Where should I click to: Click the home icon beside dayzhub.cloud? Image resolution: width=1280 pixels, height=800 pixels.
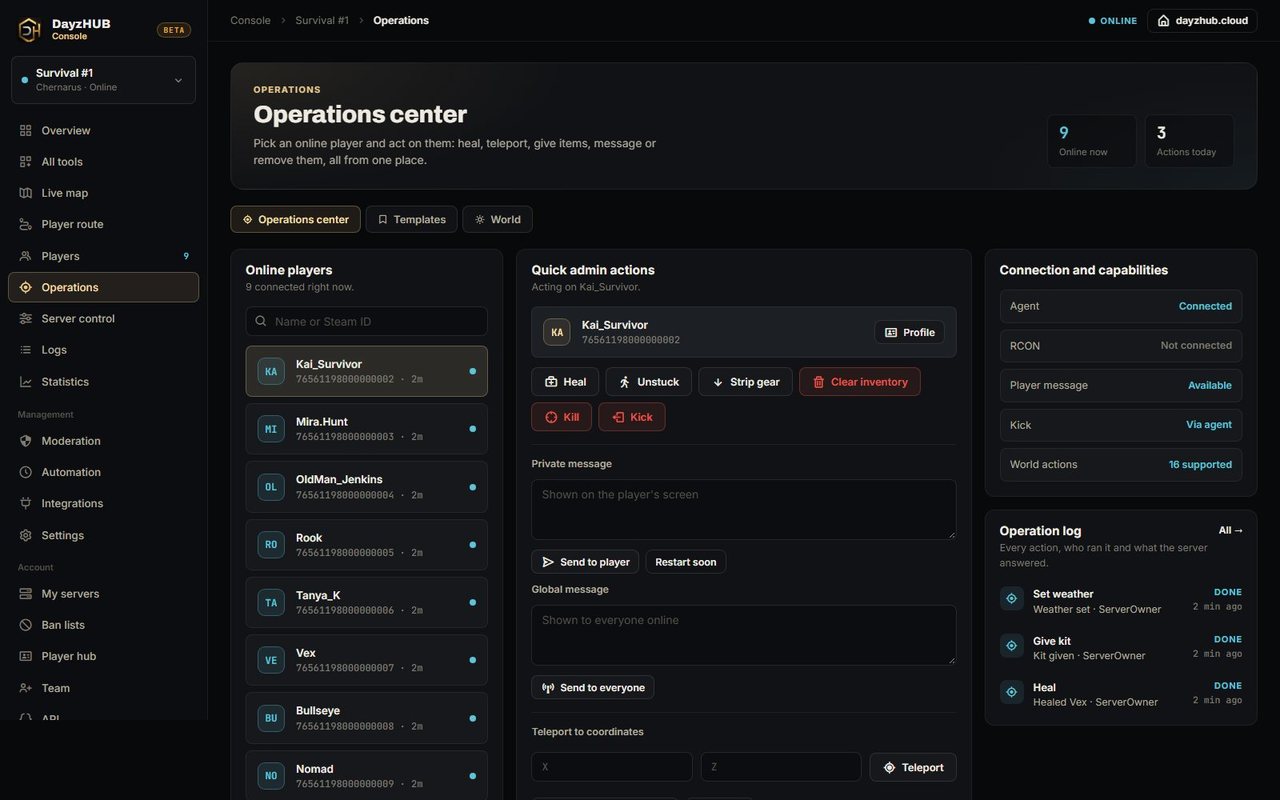(x=1164, y=20)
